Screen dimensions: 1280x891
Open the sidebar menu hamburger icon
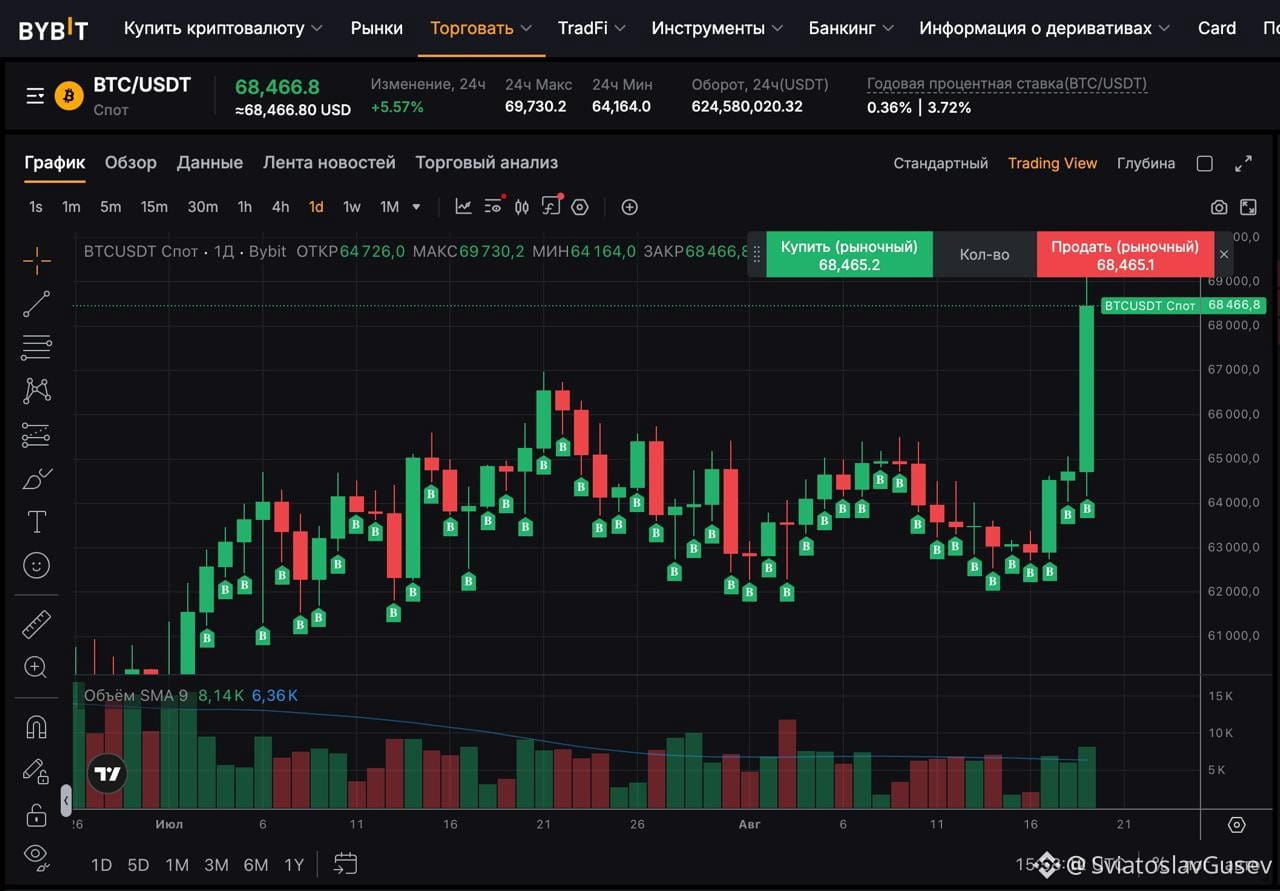(35, 96)
